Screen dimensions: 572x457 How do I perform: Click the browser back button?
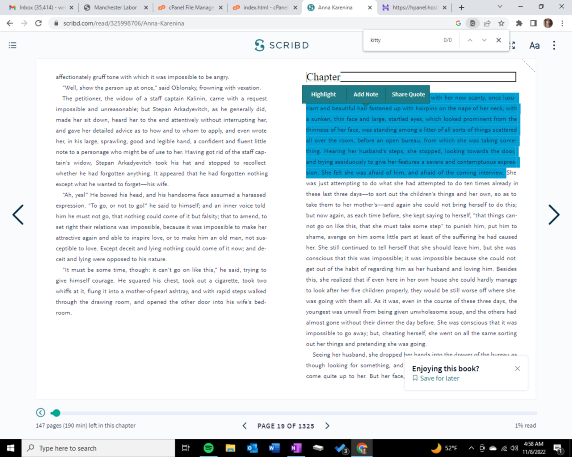point(10,23)
